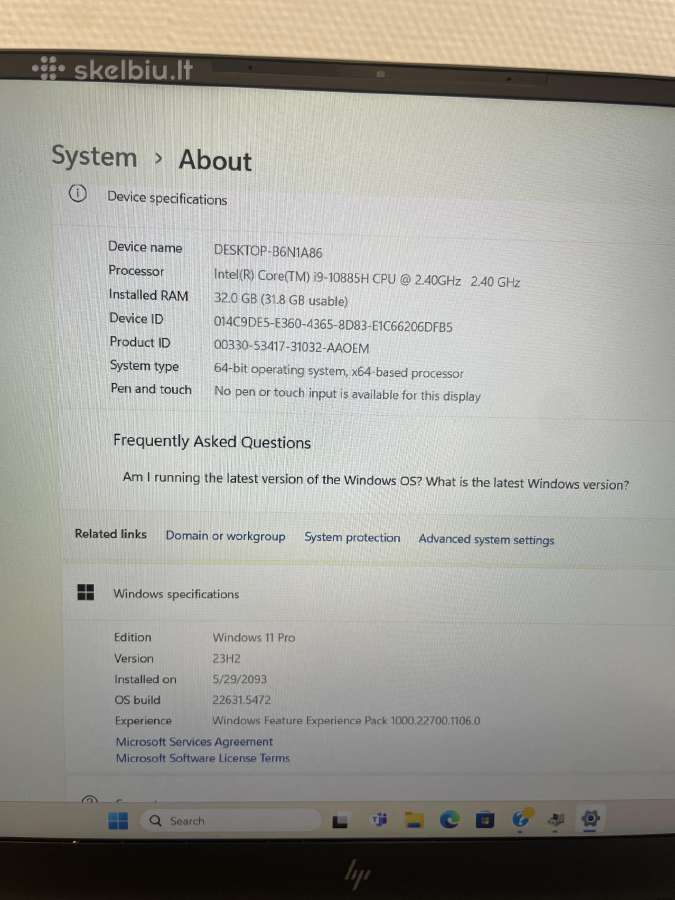Go back to System in the breadcrumb

[94, 156]
